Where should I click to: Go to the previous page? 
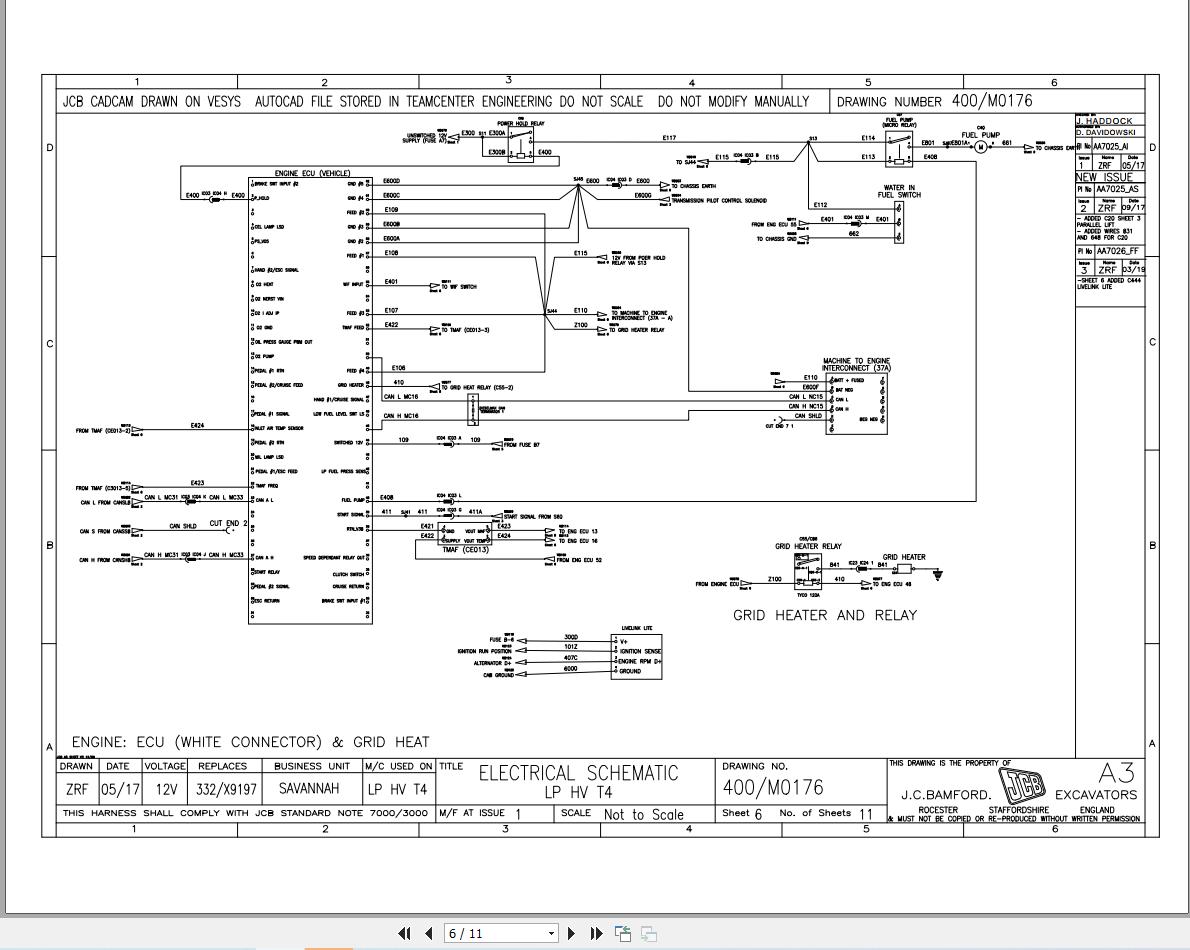(429, 933)
